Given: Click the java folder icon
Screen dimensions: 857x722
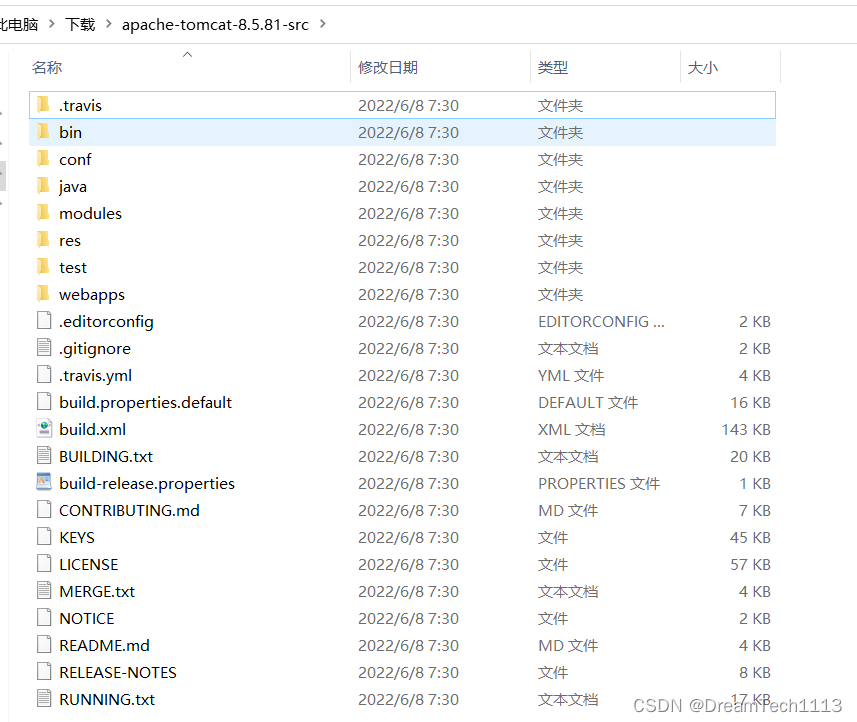Looking at the screenshot, I should [44, 186].
